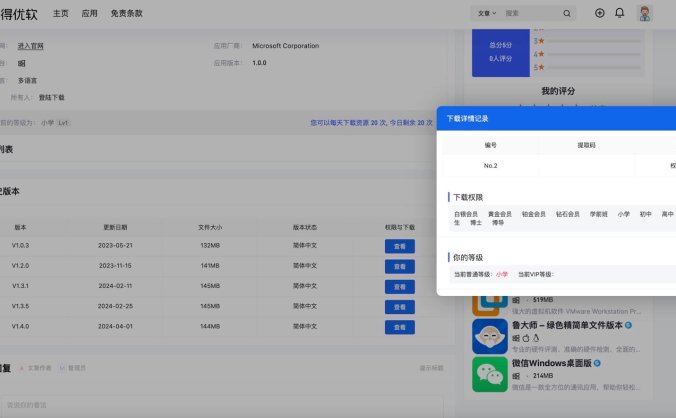
Task: Click the 黄金会员 permission label
Action: (x=500, y=214)
